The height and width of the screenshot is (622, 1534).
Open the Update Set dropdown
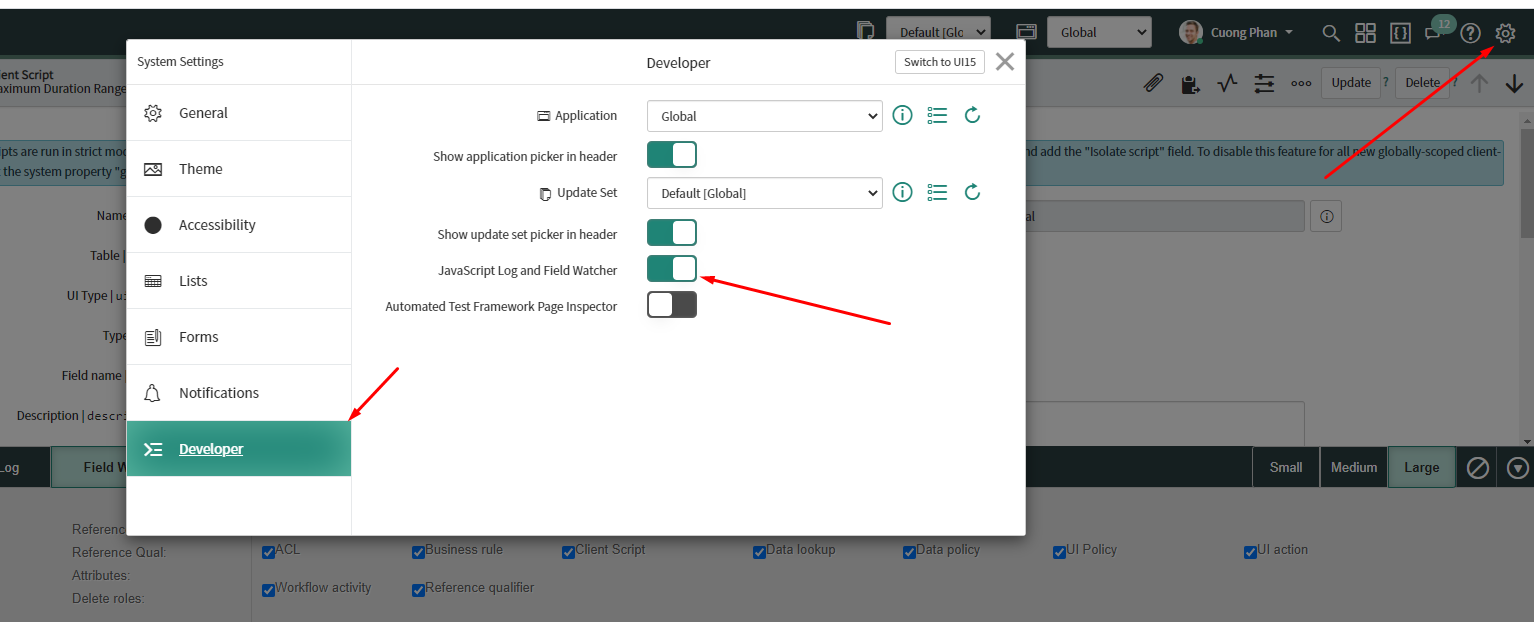click(764, 192)
